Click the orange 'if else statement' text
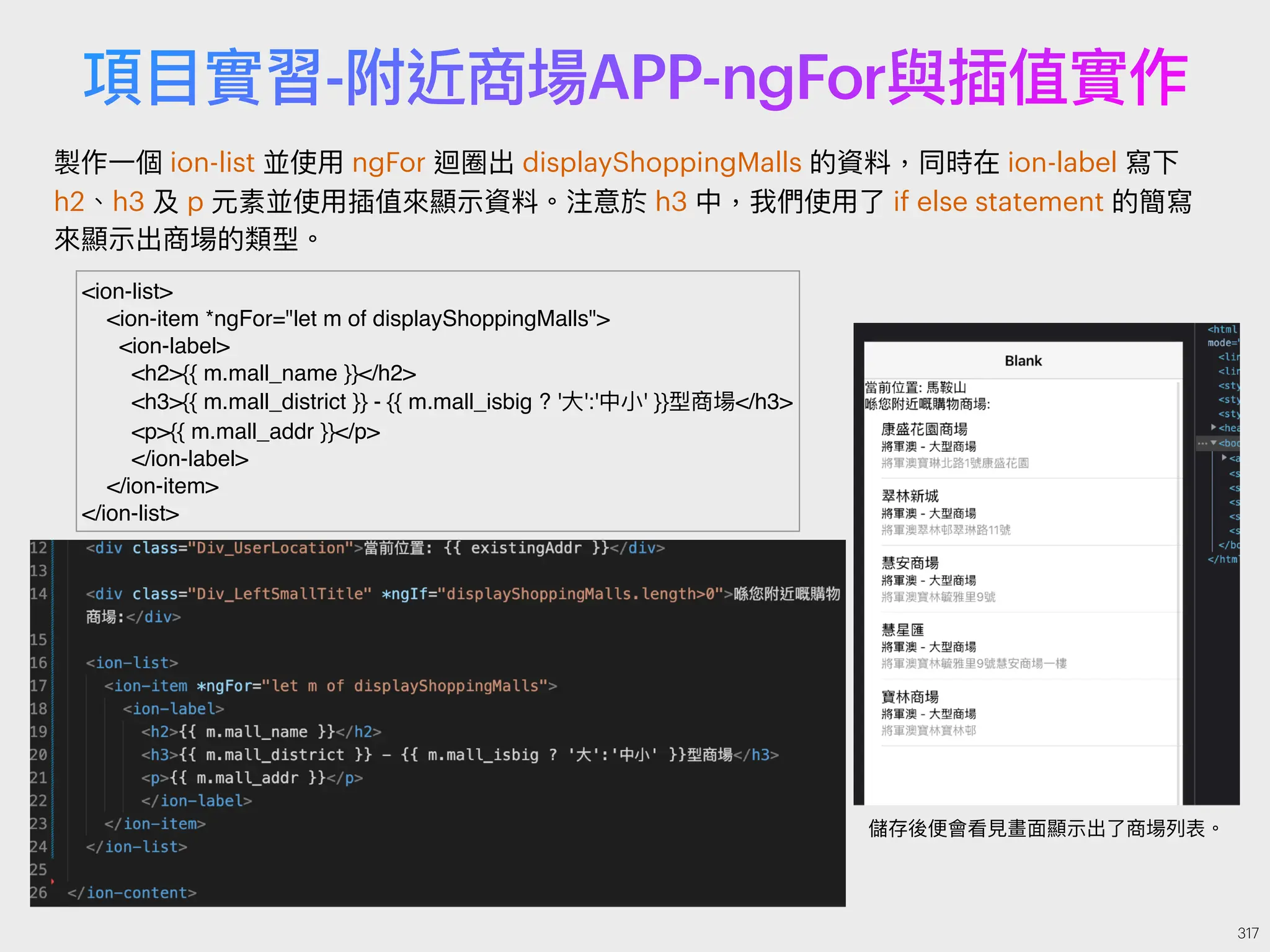 tap(998, 201)
